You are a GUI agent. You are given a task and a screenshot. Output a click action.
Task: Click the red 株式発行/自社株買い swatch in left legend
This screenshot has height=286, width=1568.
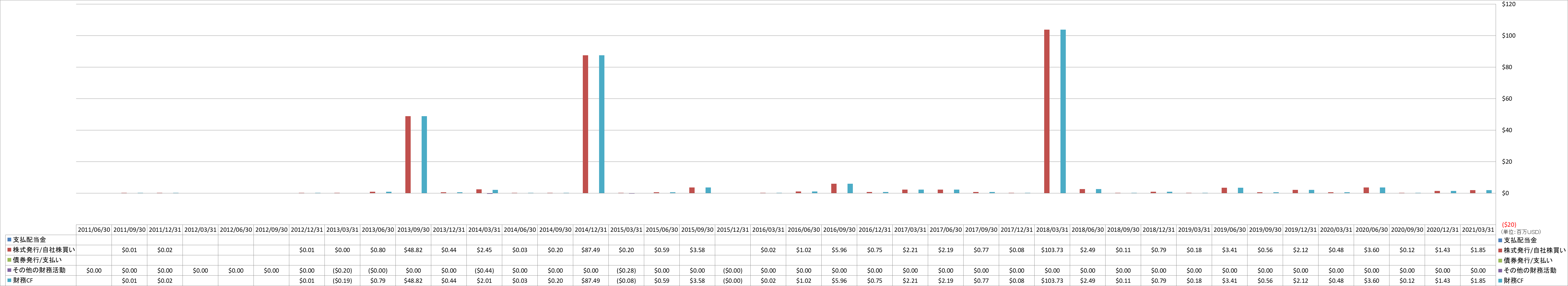point(9,250)
